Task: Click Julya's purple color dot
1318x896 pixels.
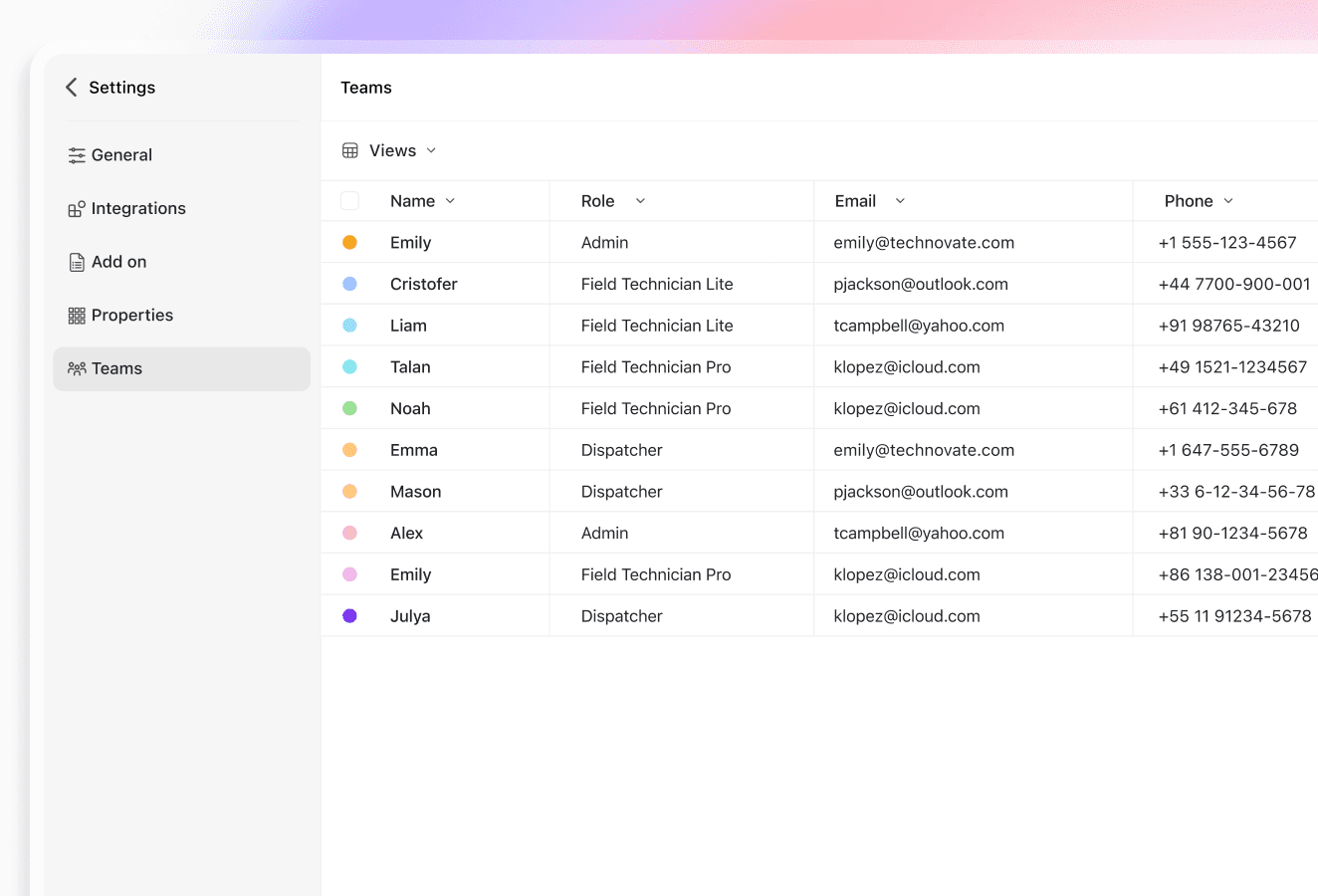Action: [349, 615]
